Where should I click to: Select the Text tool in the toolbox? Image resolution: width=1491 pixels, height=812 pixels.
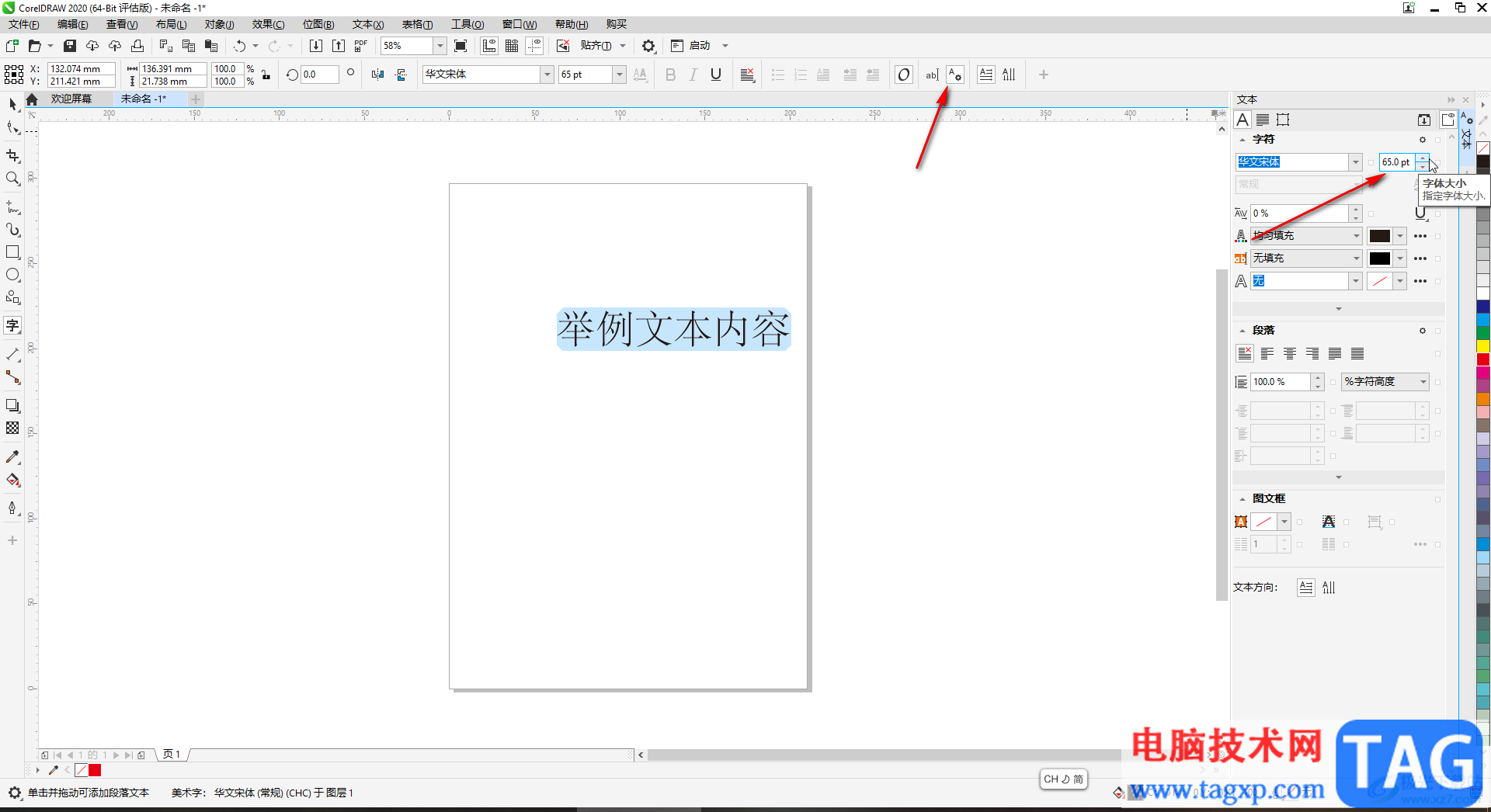12,326
